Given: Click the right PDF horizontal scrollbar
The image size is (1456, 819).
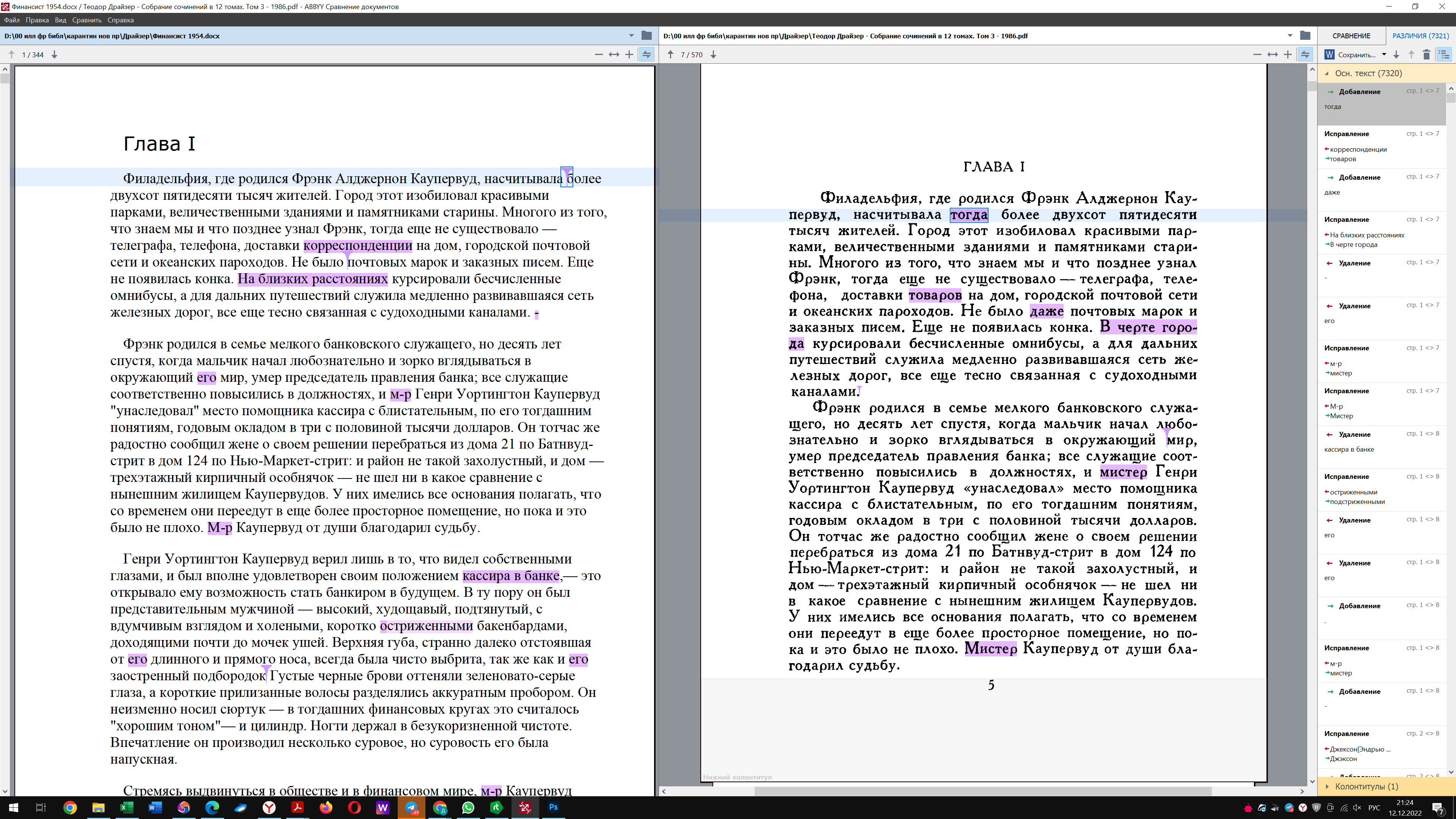Looking at the screenshot, I should pyautogui.click(x=982, y=791).
